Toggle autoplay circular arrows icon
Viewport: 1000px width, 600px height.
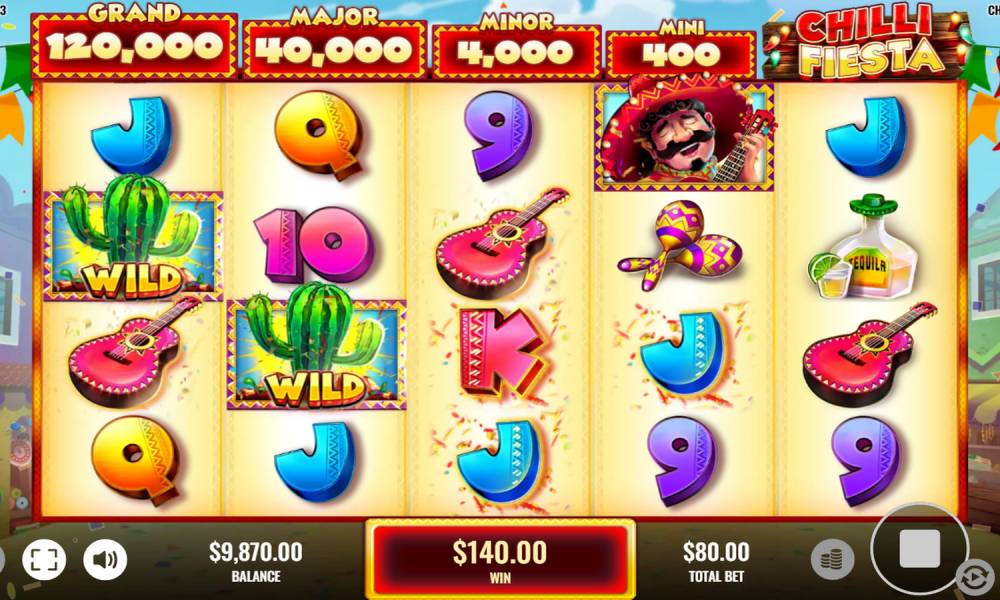click(975, 577)
